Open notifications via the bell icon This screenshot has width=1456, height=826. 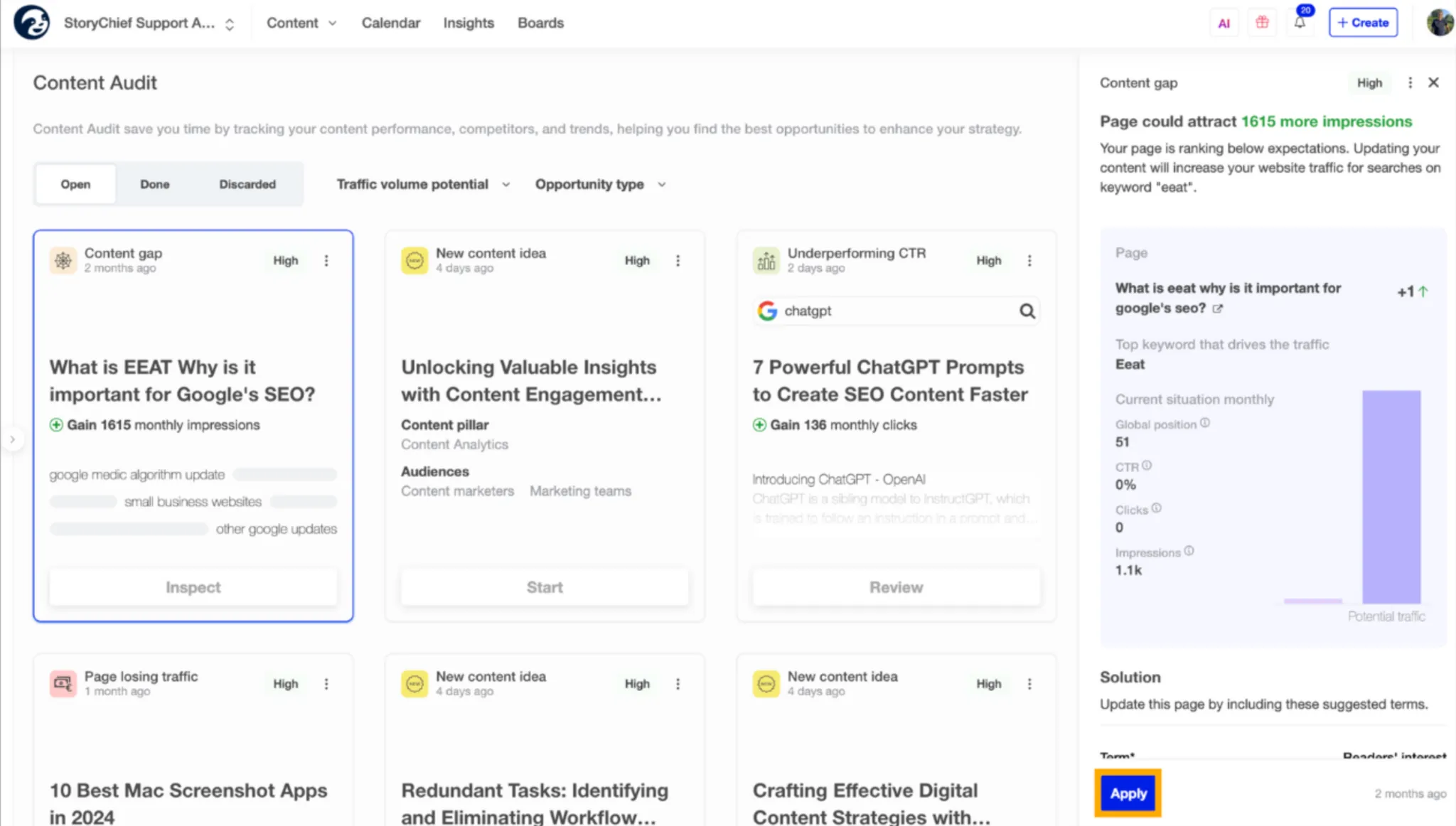[x=1300, y=22]
